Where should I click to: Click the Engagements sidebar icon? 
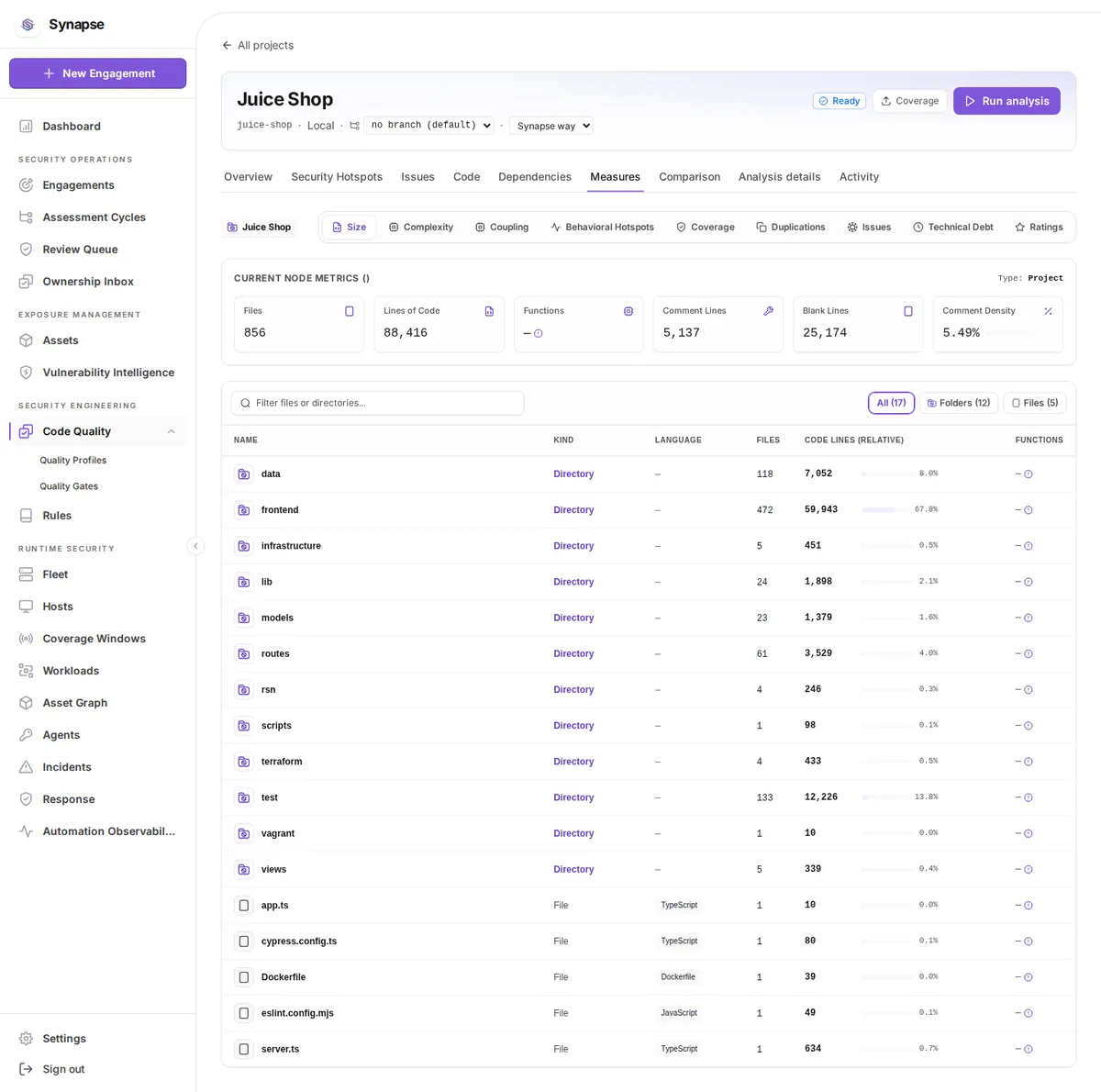pyautogui.click(x=26, y=185)
